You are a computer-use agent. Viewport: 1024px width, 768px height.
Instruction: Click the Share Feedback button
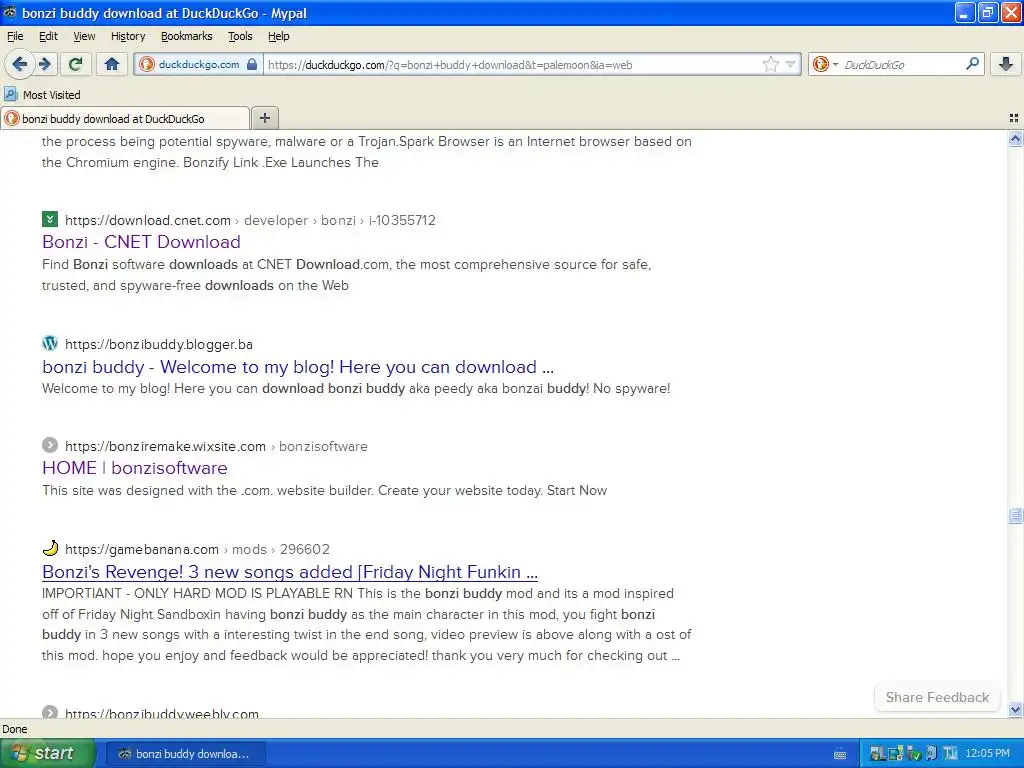click(937, 697)
